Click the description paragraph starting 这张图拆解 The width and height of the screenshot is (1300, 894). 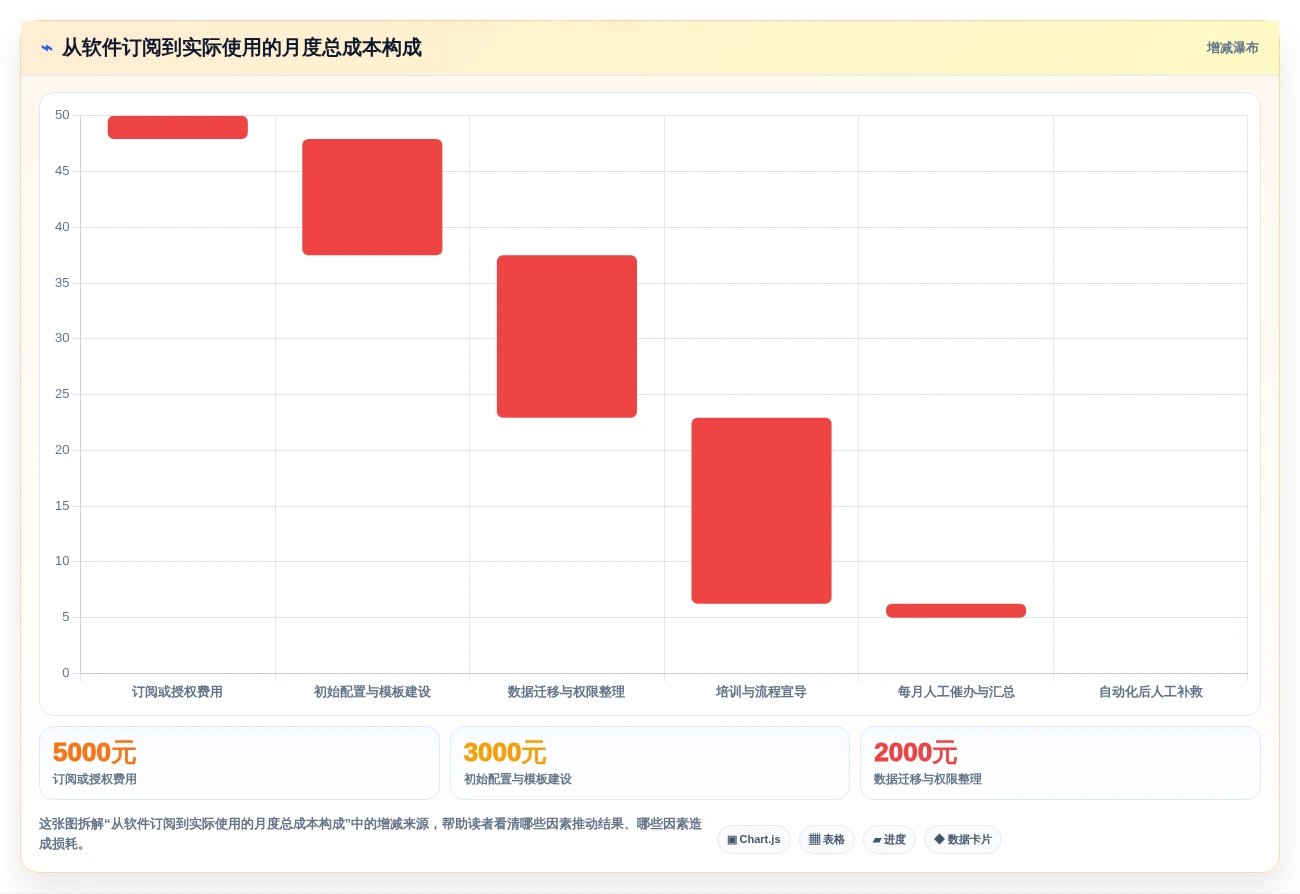click(370, 834)
